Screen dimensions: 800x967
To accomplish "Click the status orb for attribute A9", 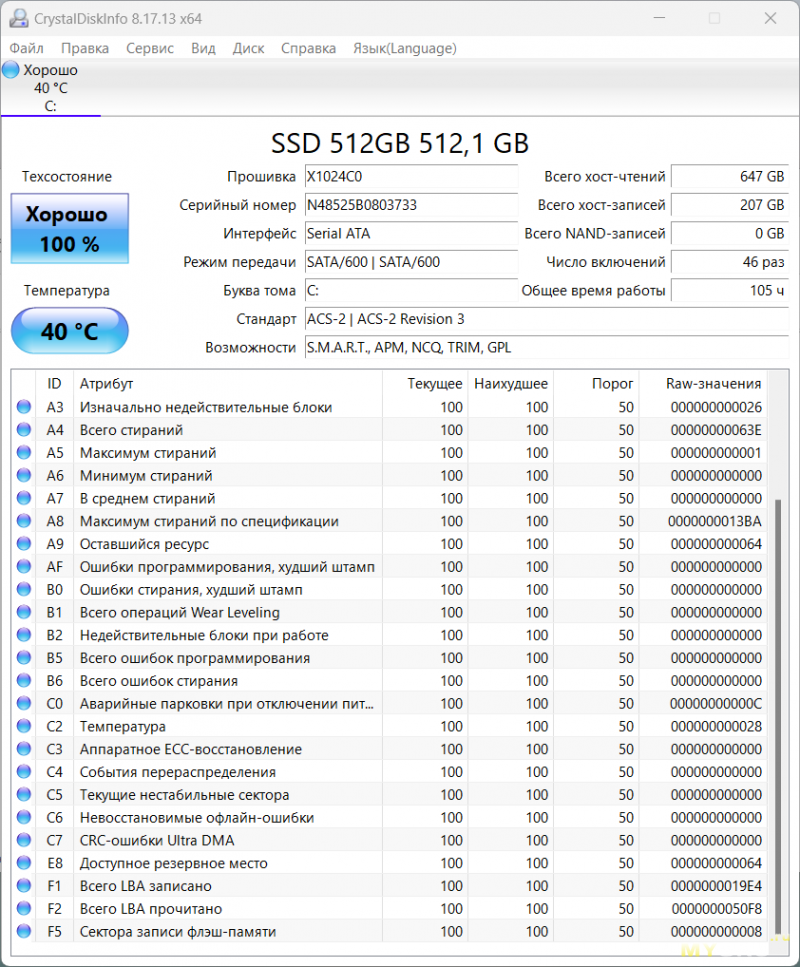I will pos(24,544).
